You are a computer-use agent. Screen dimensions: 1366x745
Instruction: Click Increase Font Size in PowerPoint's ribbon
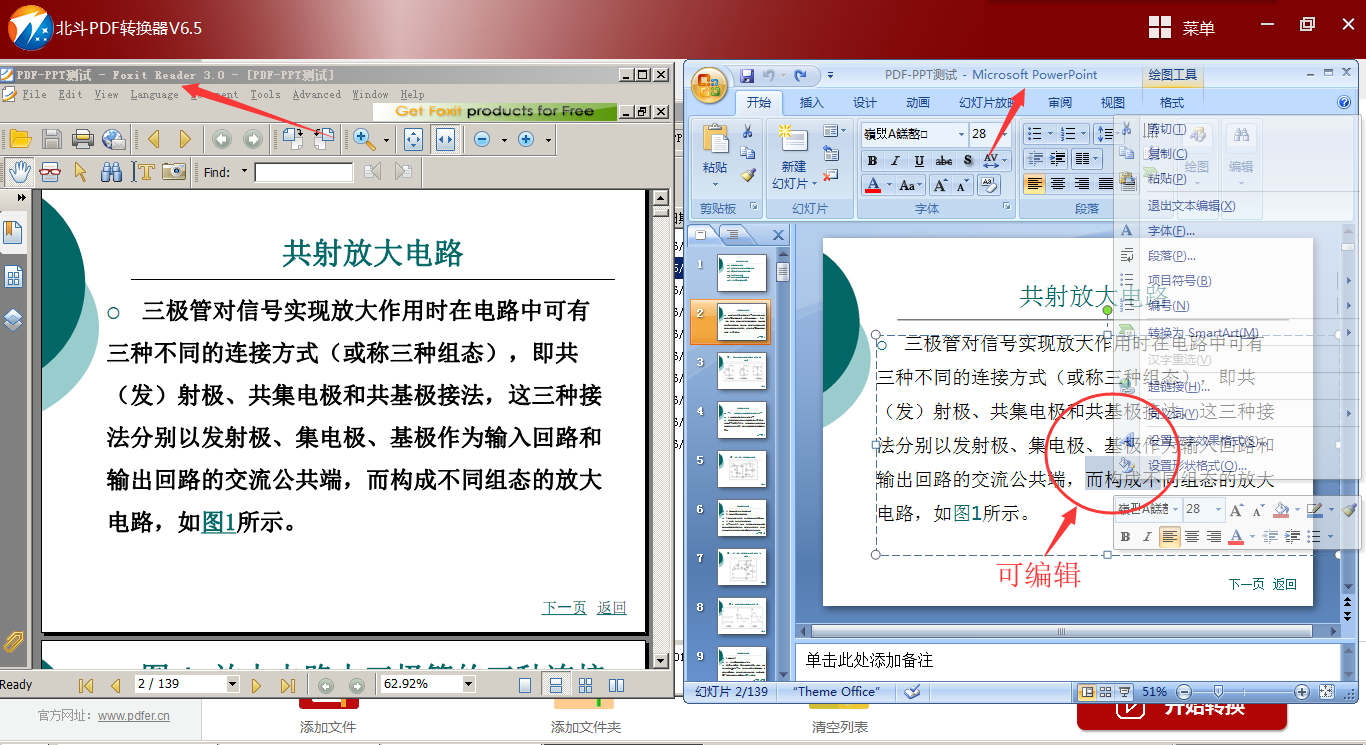[x=940, y=185]
